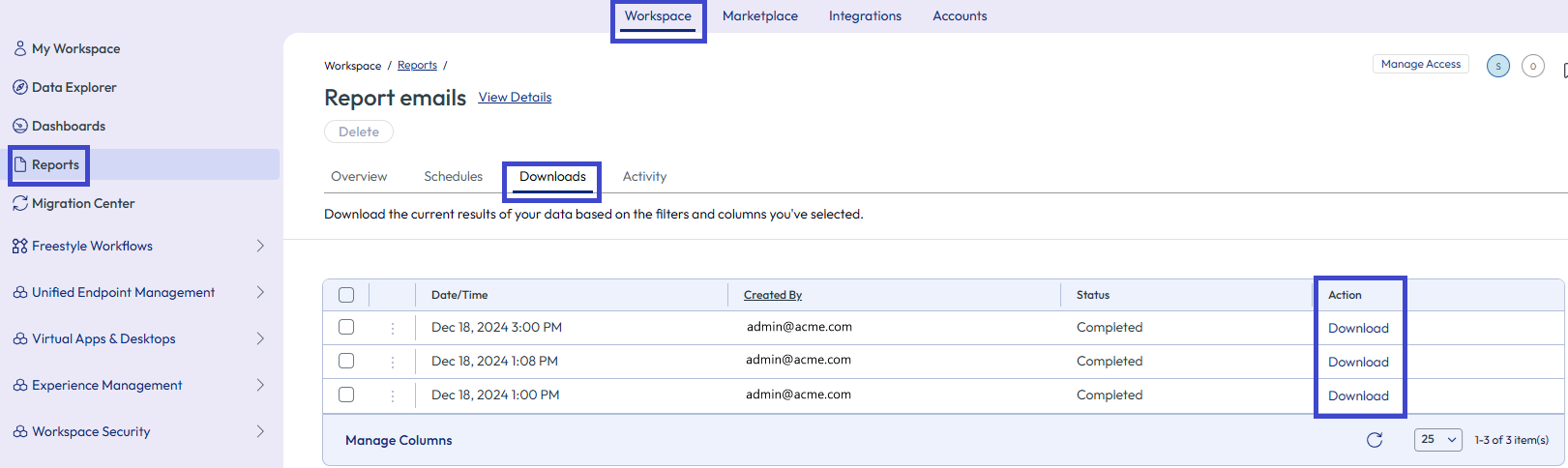Click the Freestyle Workflows icon
The width and height of the screenshot is (1568, 468).
point(19,246)
